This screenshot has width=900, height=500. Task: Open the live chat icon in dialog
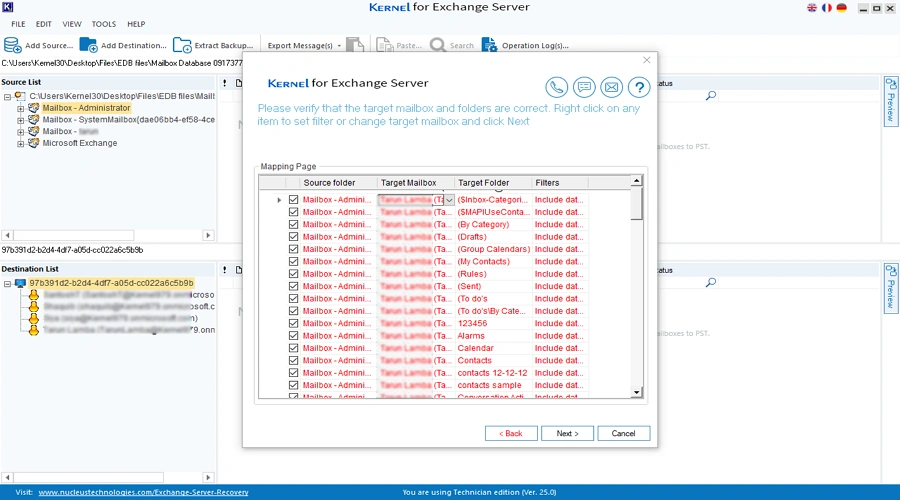click(x=584, y=87)
